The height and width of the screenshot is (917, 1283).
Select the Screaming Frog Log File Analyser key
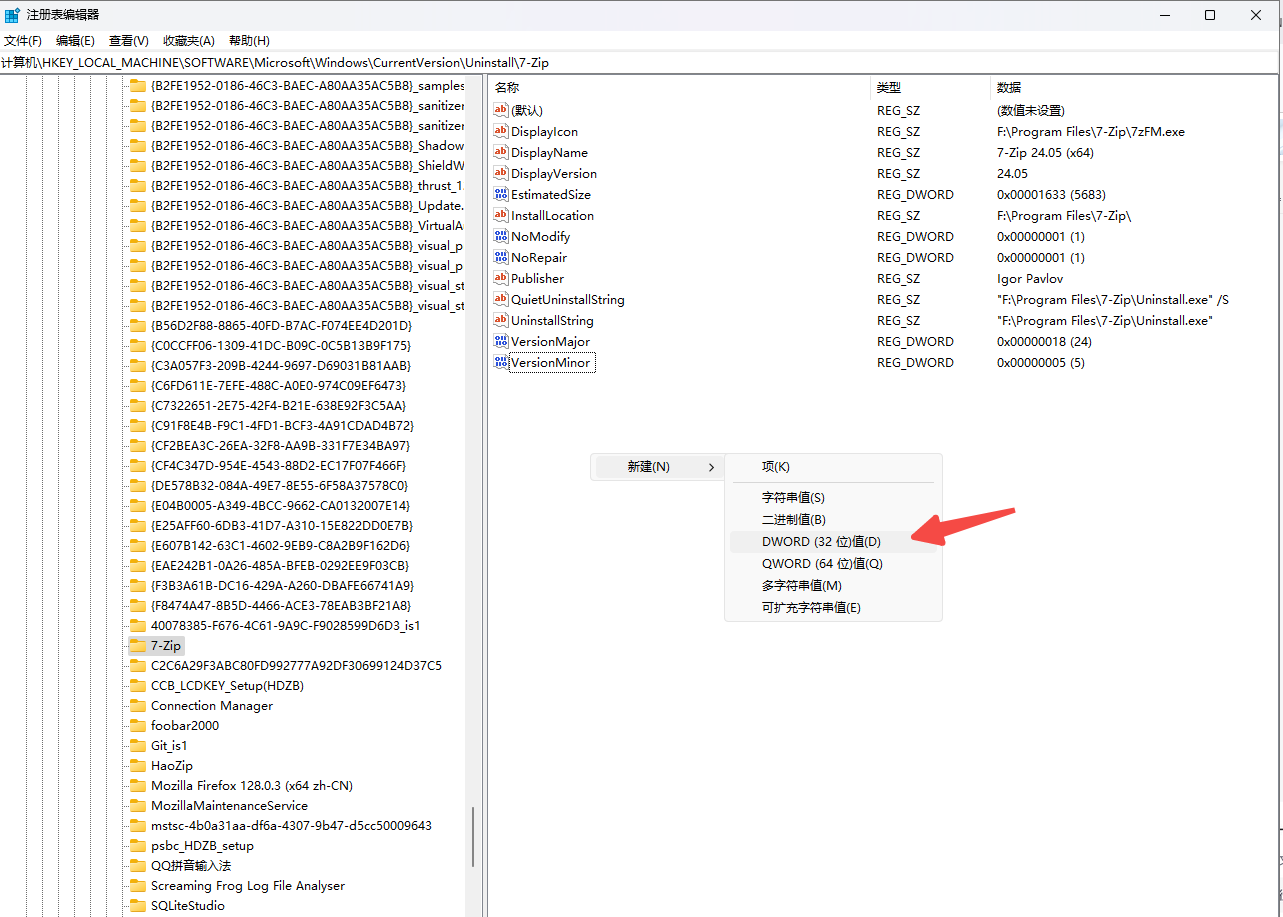pos(247,886)
